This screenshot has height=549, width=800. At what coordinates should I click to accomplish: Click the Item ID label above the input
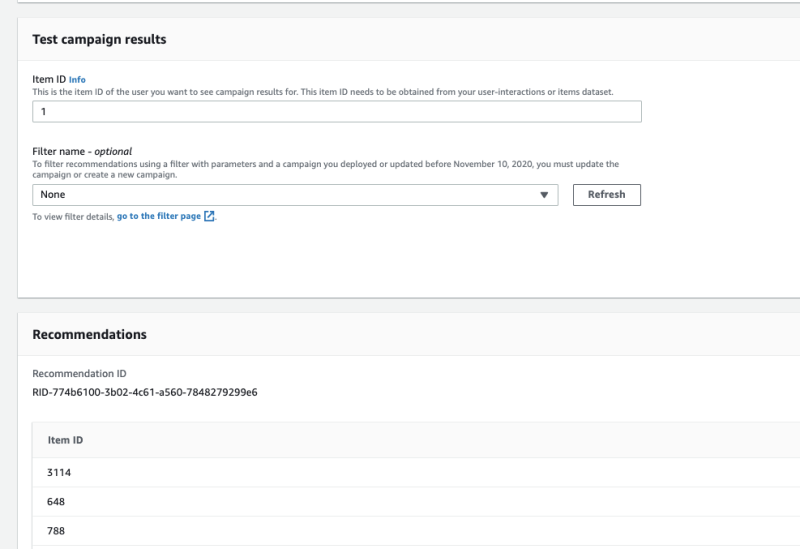pos(48,79)
